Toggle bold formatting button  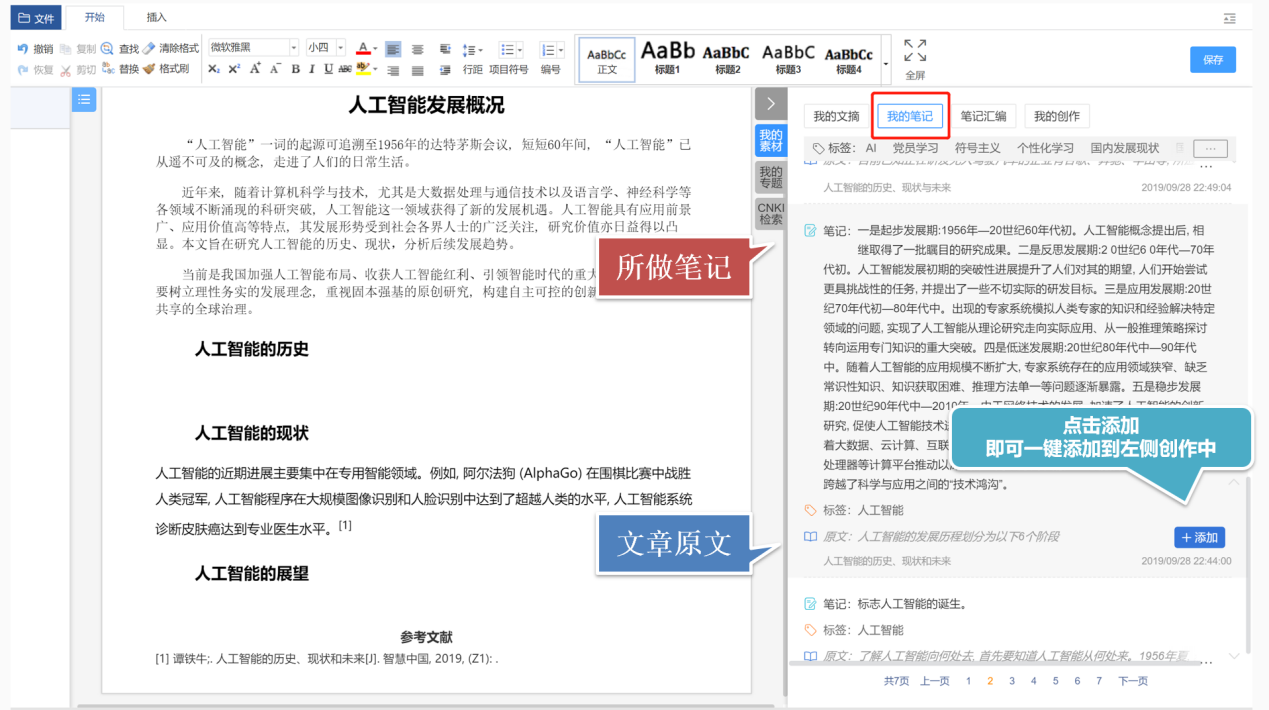(295, 69)
